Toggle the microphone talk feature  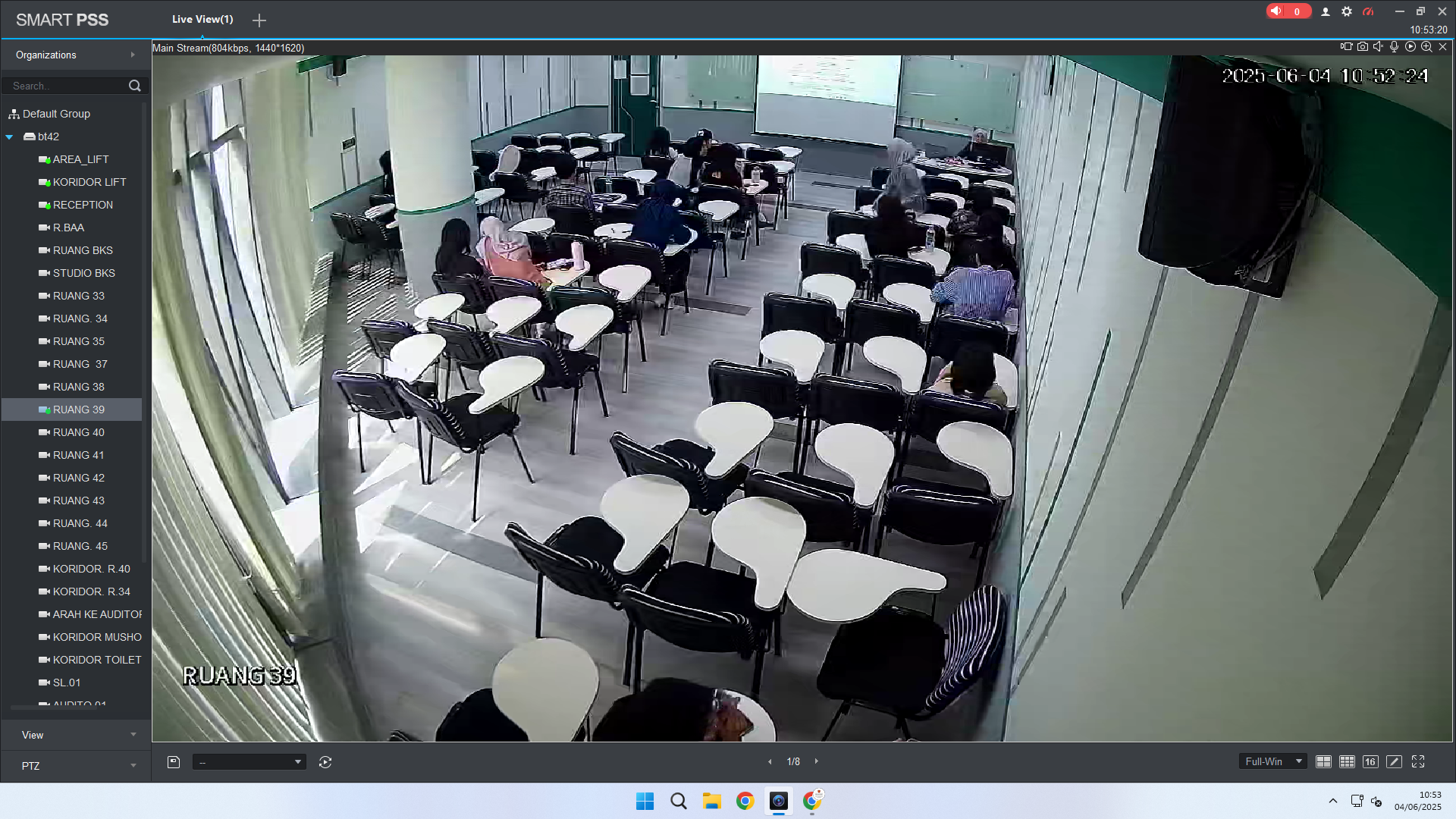tap(1395, 46)
